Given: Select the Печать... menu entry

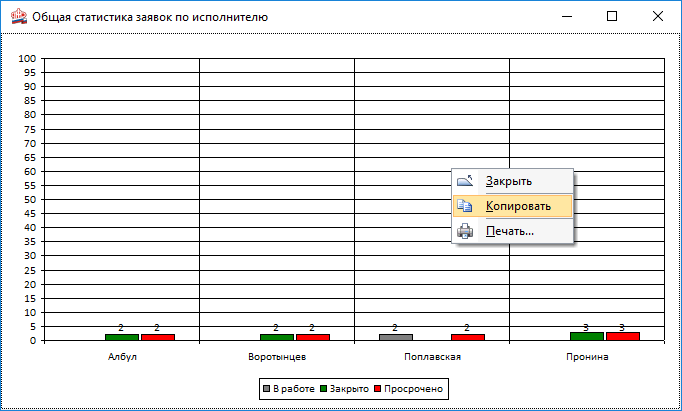Looking at the screenshot, I should coord(510,231).
